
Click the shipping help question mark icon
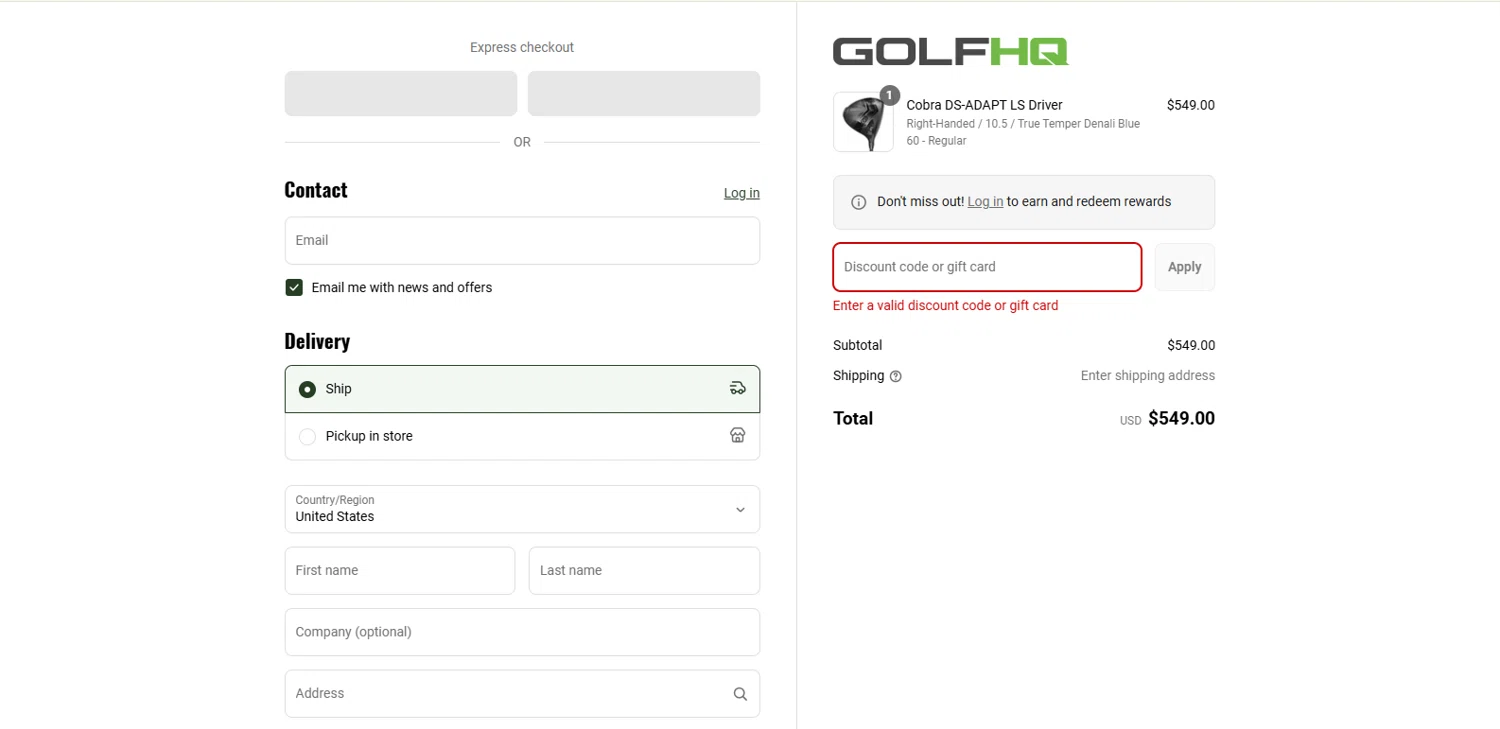point(896,377)
